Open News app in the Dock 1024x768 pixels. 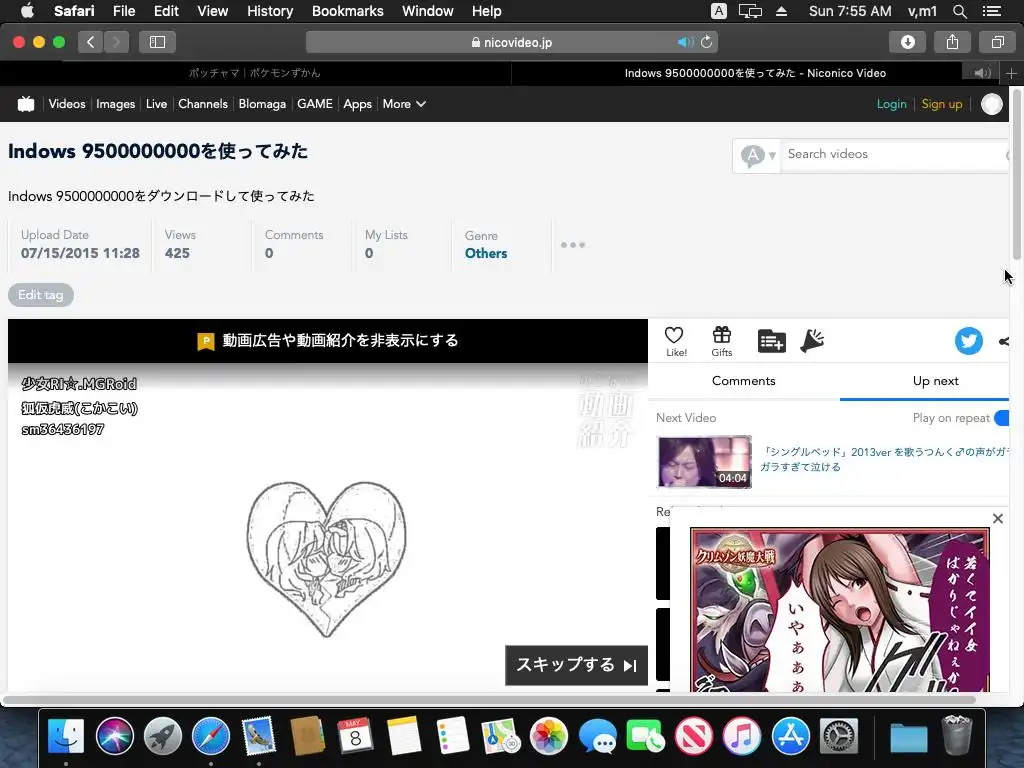click(694, 736)
